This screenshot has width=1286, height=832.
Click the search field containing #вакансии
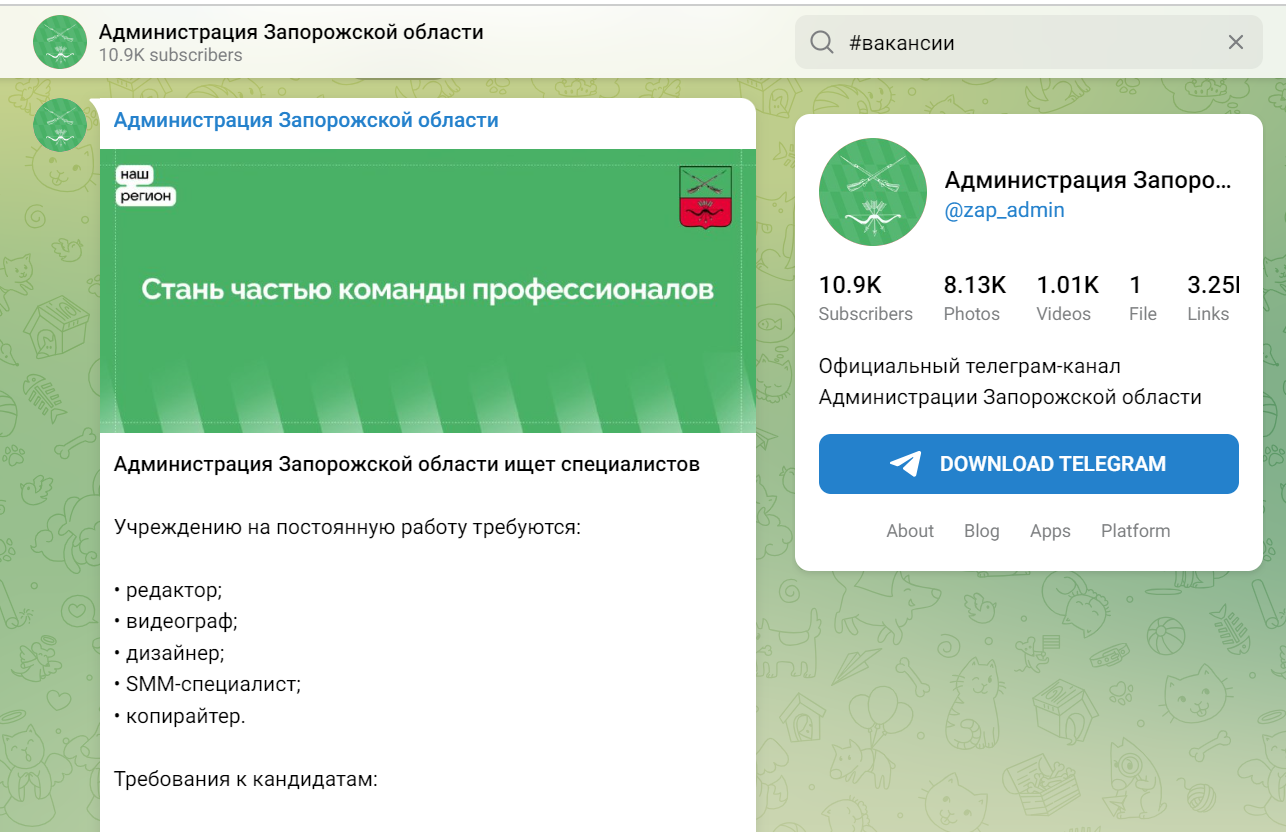coord(1020,42)
